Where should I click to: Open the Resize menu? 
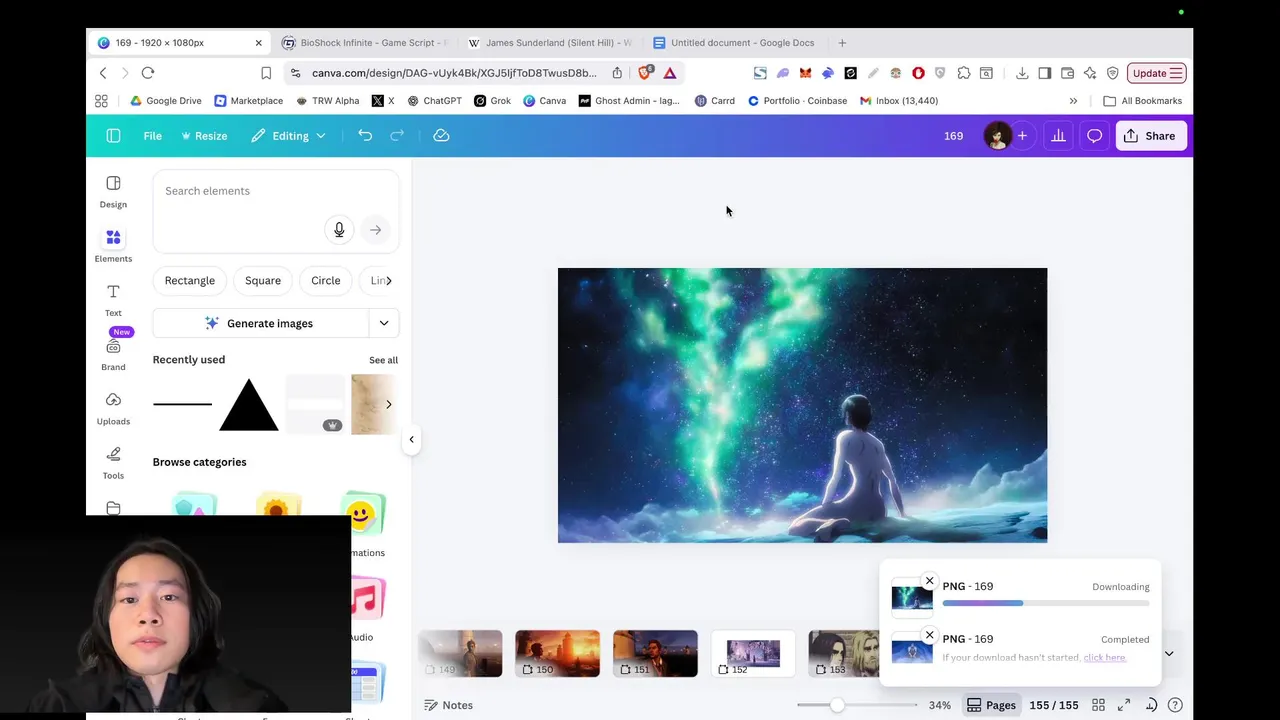[204, 136]
